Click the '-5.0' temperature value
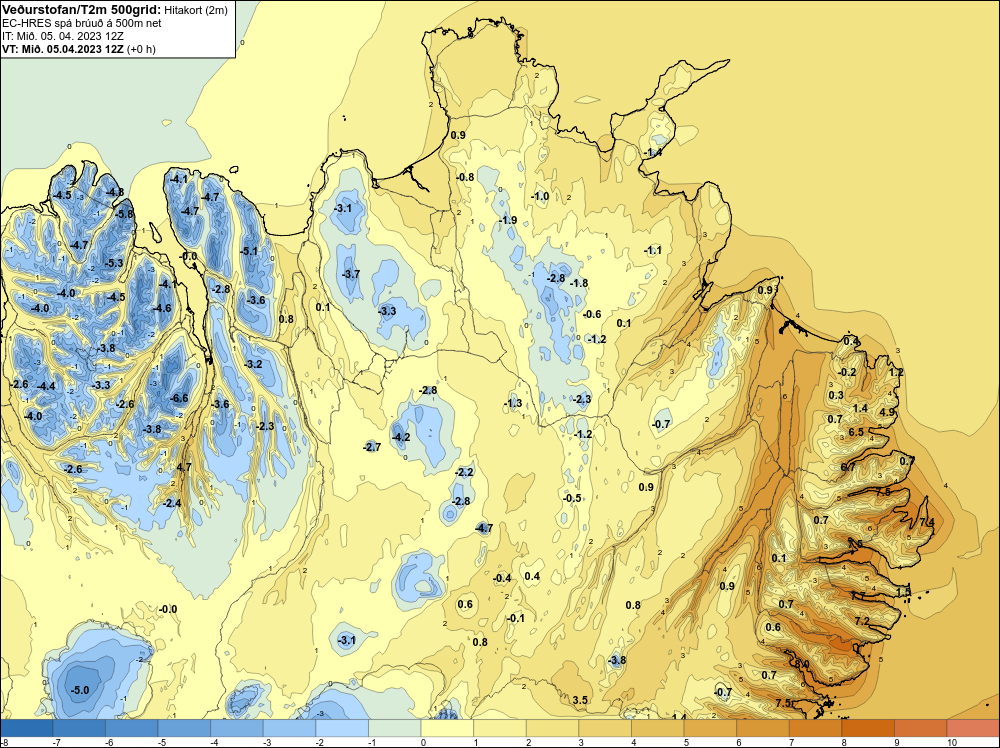1000x748 pixels. click(80, 690)
